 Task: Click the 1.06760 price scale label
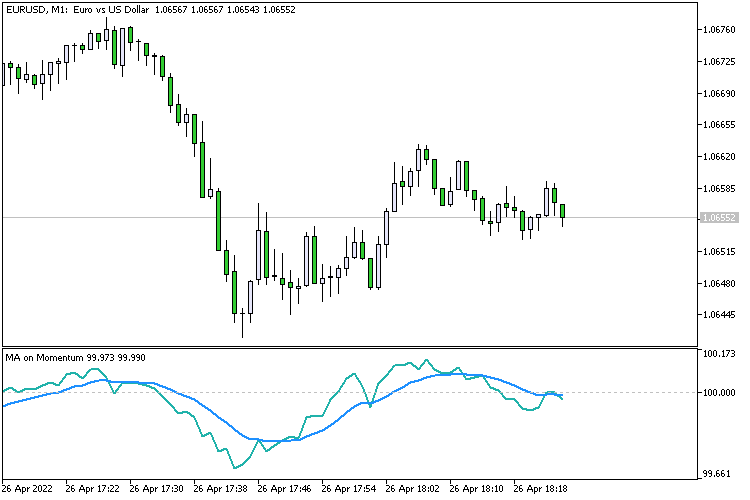pos(719,30)
